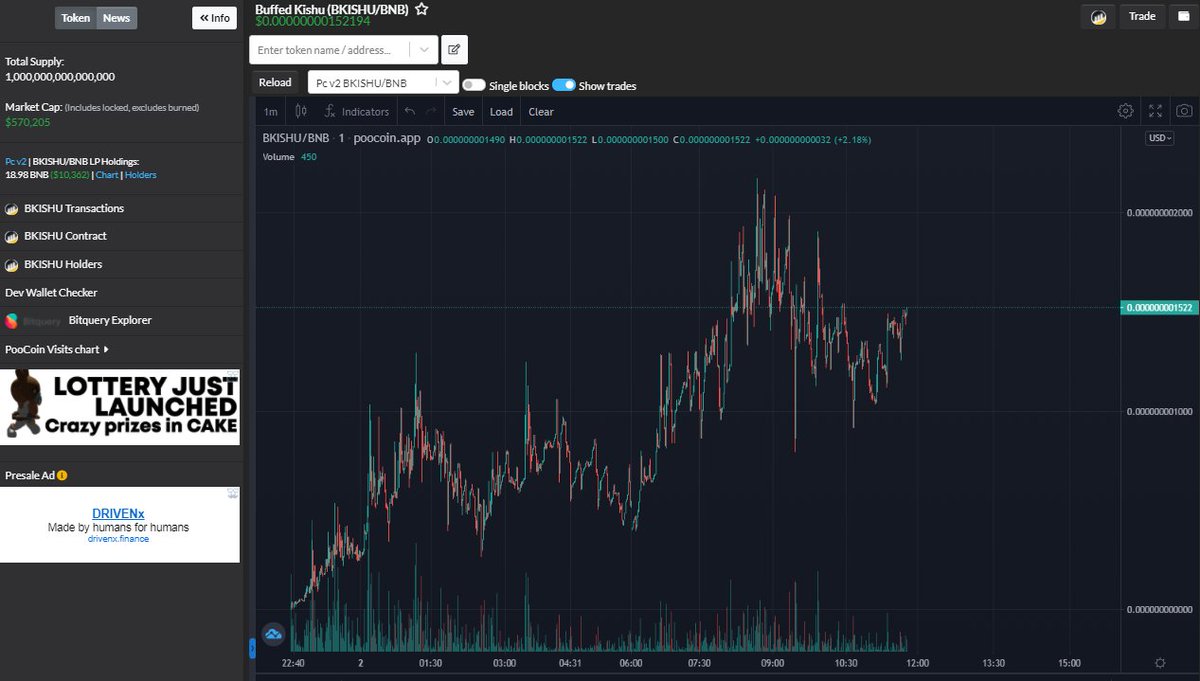
Task: Take a chart snapshot with camera icon
Action: 1184,111
